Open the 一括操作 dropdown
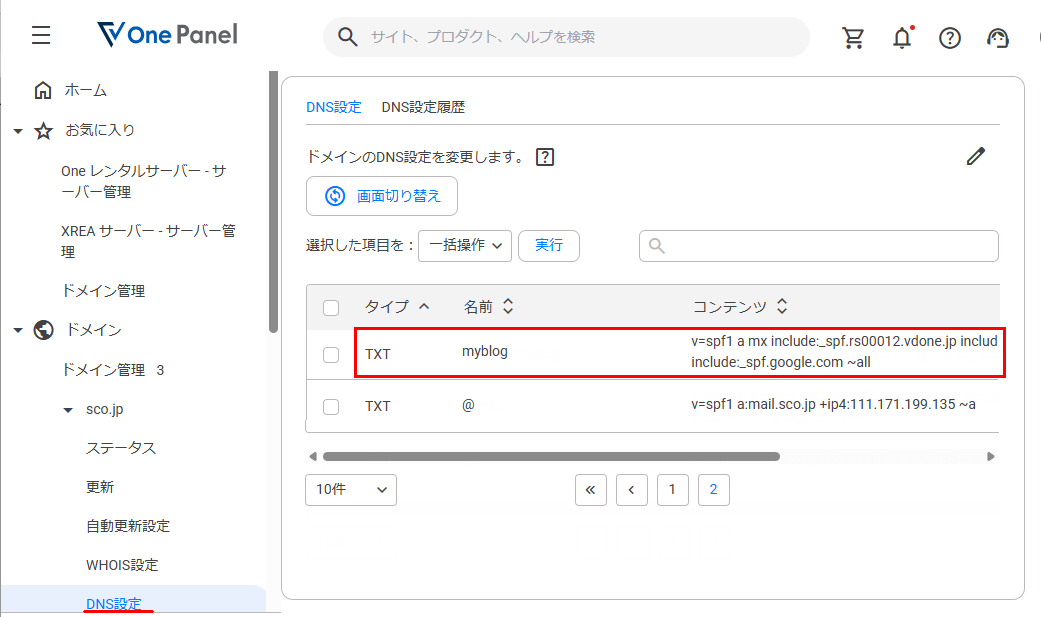1041x617 pixels. point(465,246)
